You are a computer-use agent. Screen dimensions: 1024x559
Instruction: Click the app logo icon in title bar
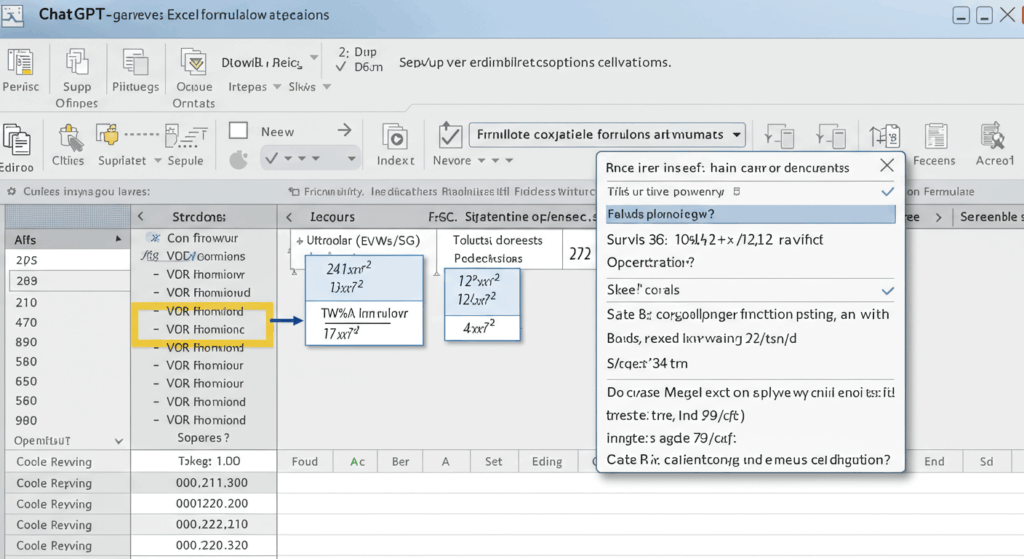pos(12,16)
